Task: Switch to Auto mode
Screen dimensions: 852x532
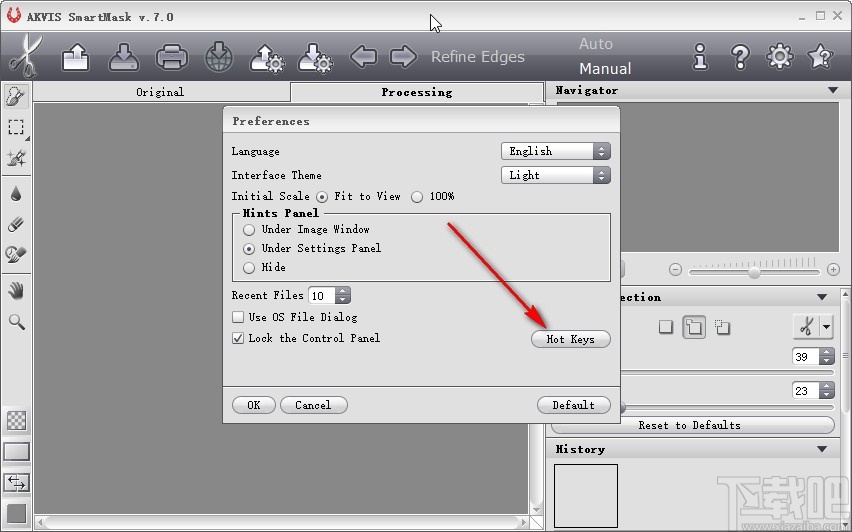Action: point(596,43)
